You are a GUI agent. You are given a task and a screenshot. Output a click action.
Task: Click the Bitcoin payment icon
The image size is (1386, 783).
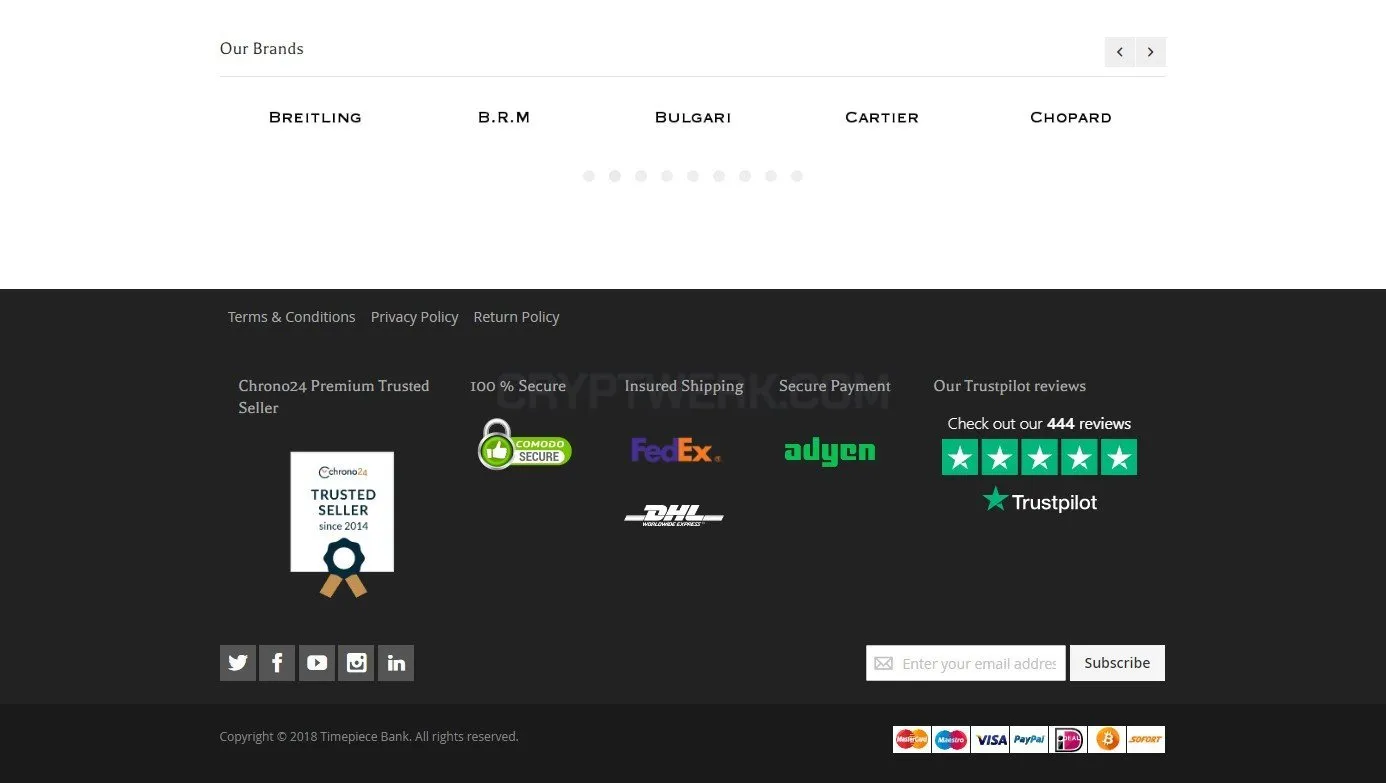click(x=1107, y=739)
